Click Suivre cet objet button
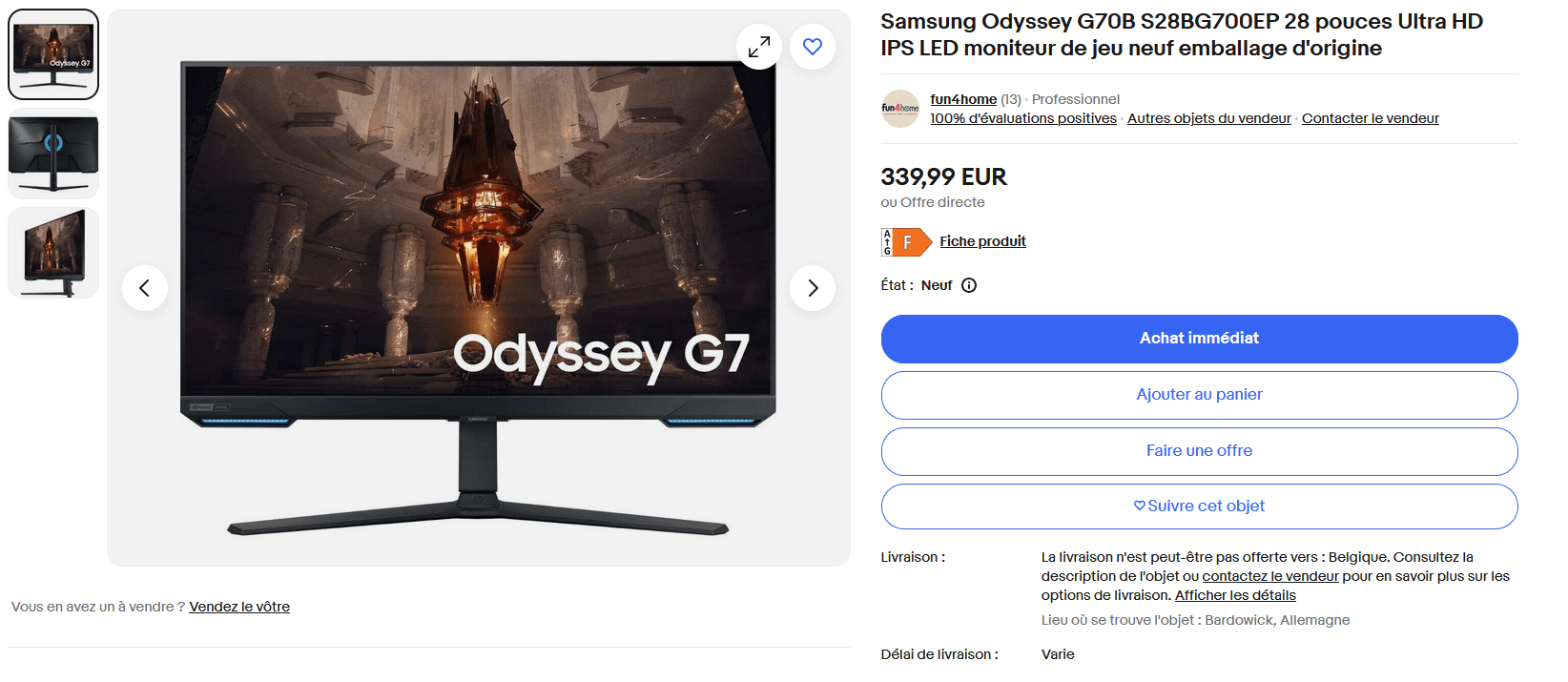The height and width of the screenshot is (682, 1568). pyautogui.click(x=1199, y=506)
